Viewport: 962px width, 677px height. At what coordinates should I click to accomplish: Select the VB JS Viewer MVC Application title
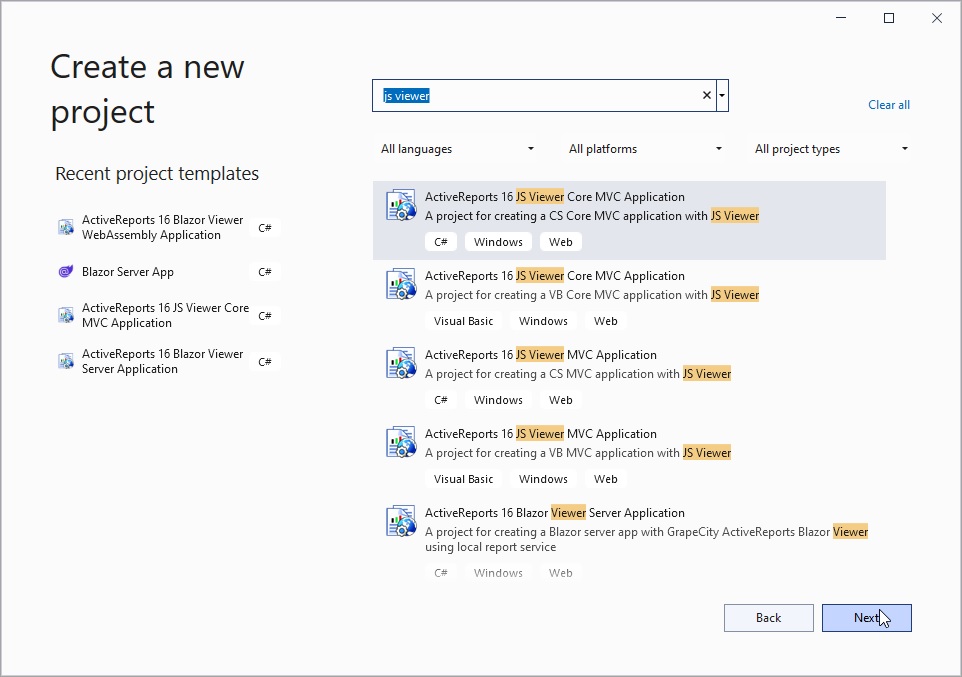[541, 433]
